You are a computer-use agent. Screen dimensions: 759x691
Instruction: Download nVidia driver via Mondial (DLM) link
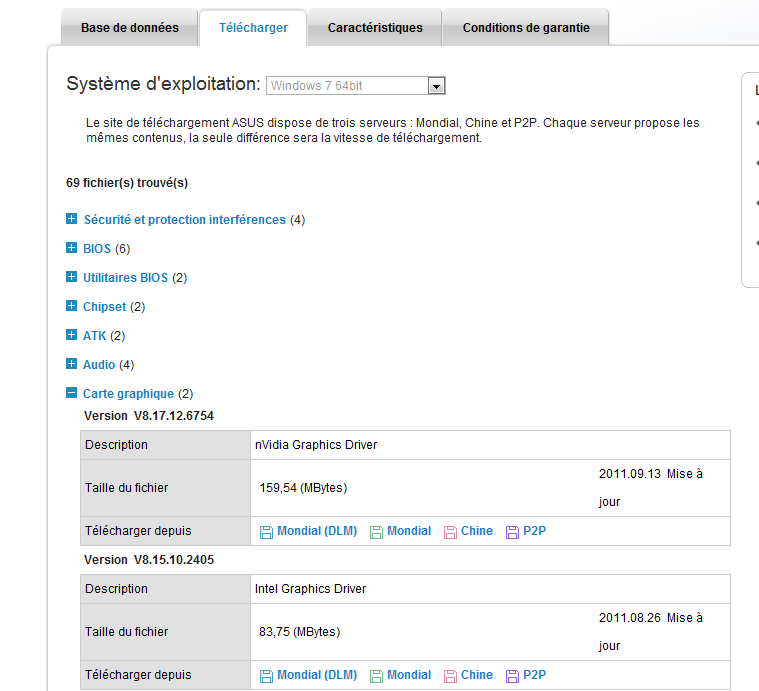click(316, 531)
